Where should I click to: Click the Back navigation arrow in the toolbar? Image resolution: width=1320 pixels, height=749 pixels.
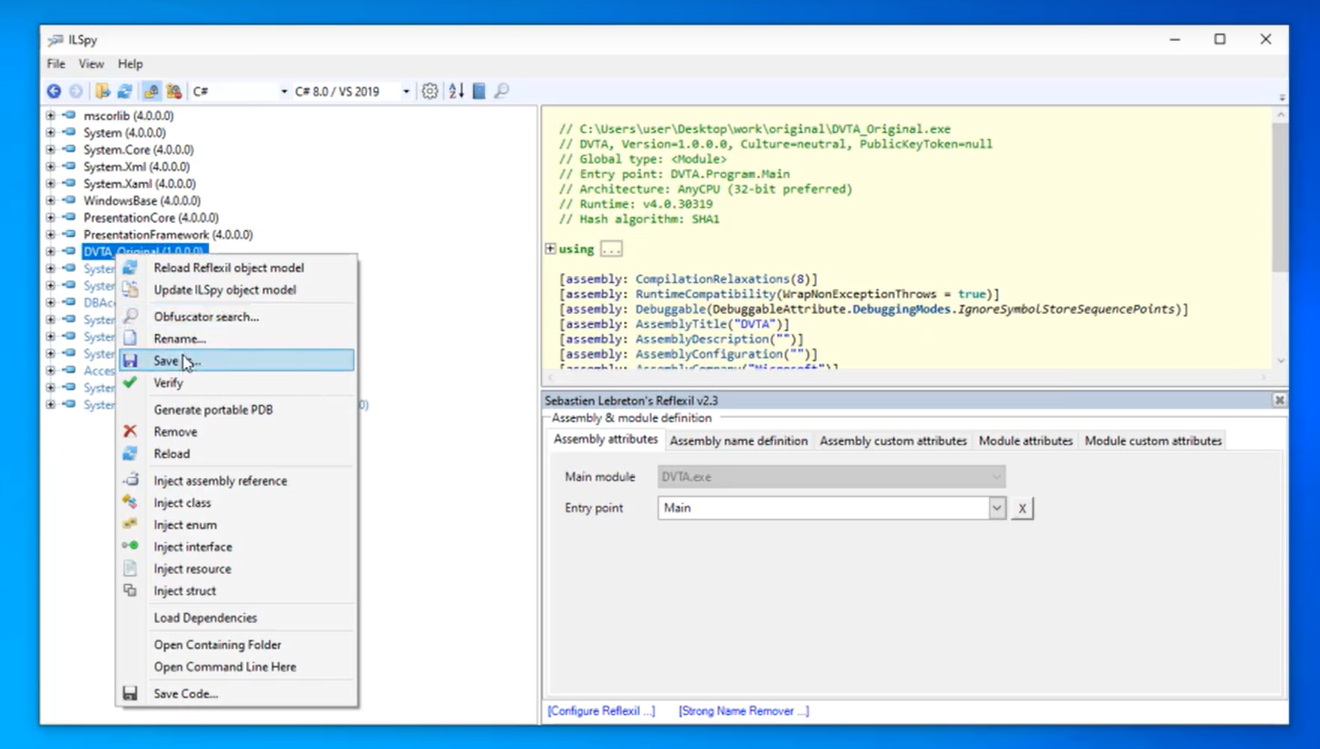(54, 91)
